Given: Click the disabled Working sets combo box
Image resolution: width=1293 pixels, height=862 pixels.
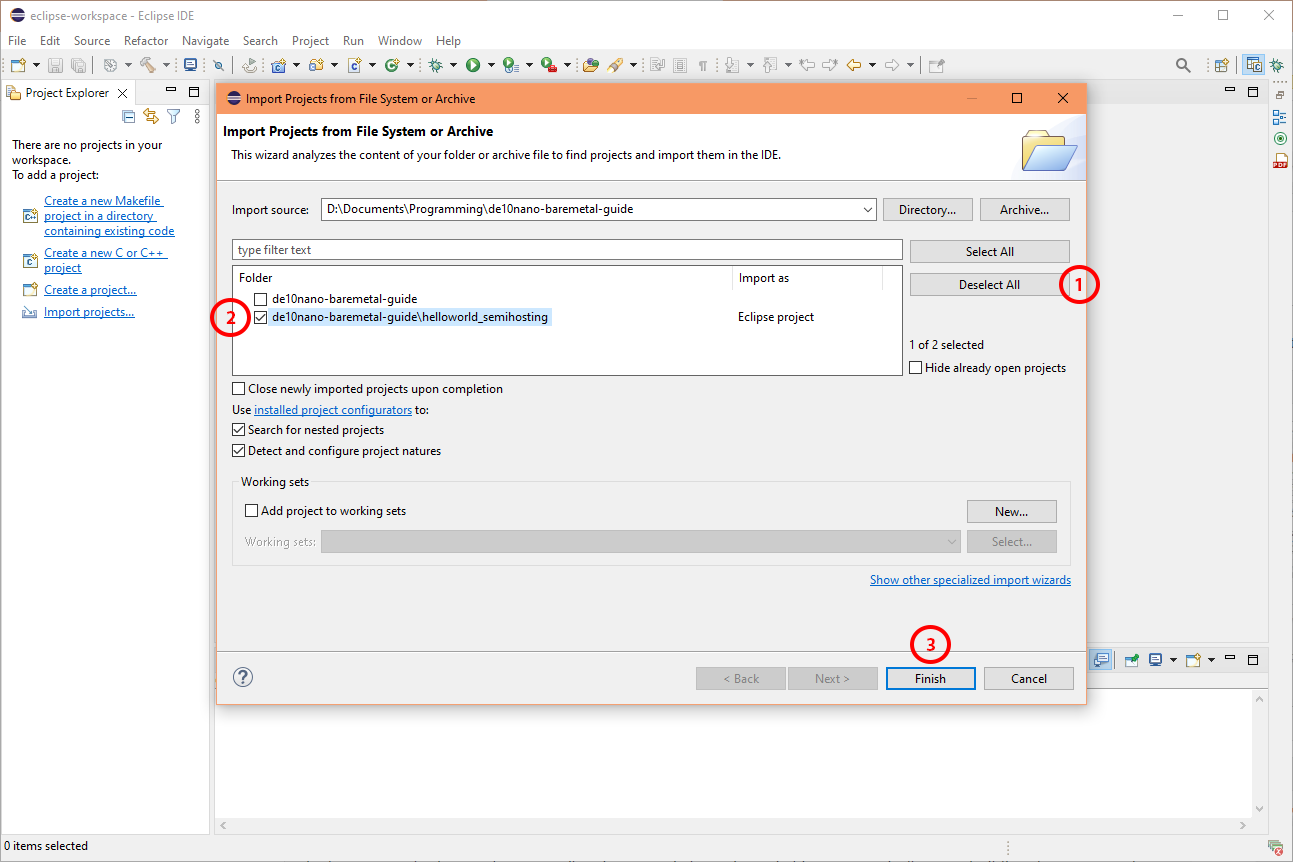Looking at the screenshot, I should pyautogui.click(x=640, y=541).
